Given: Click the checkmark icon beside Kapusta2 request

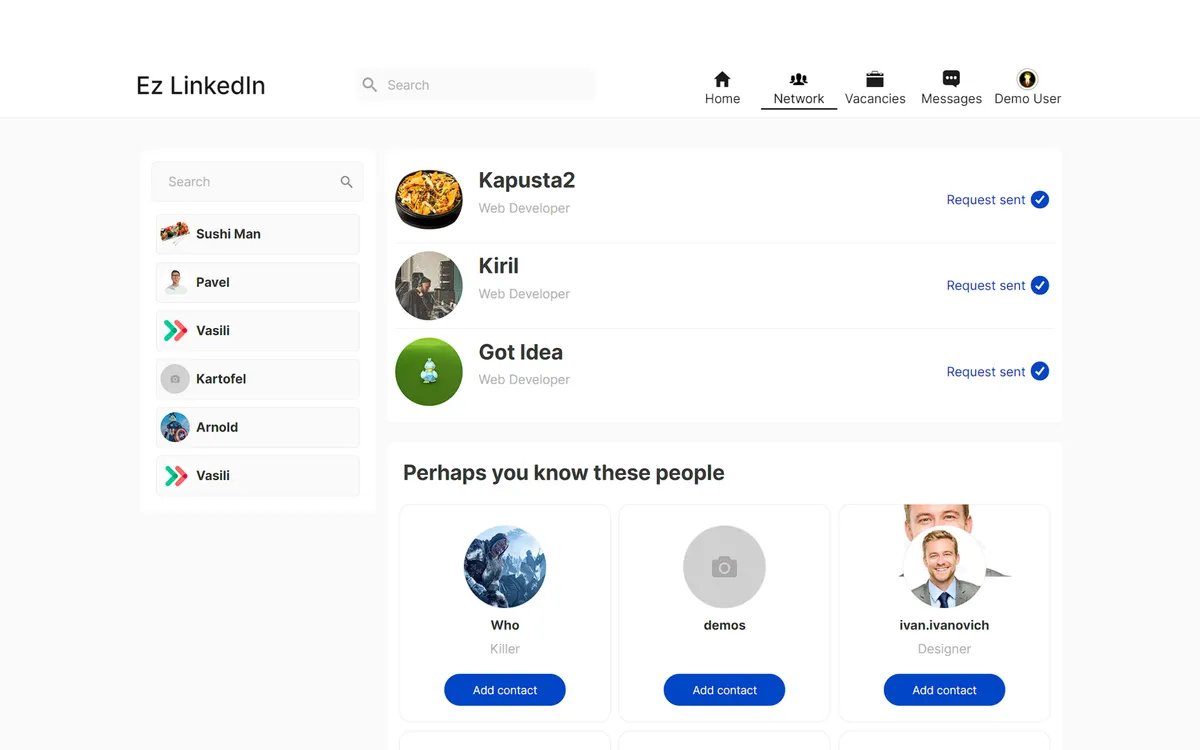Looking at the screenshot, I should [1040, 200].
